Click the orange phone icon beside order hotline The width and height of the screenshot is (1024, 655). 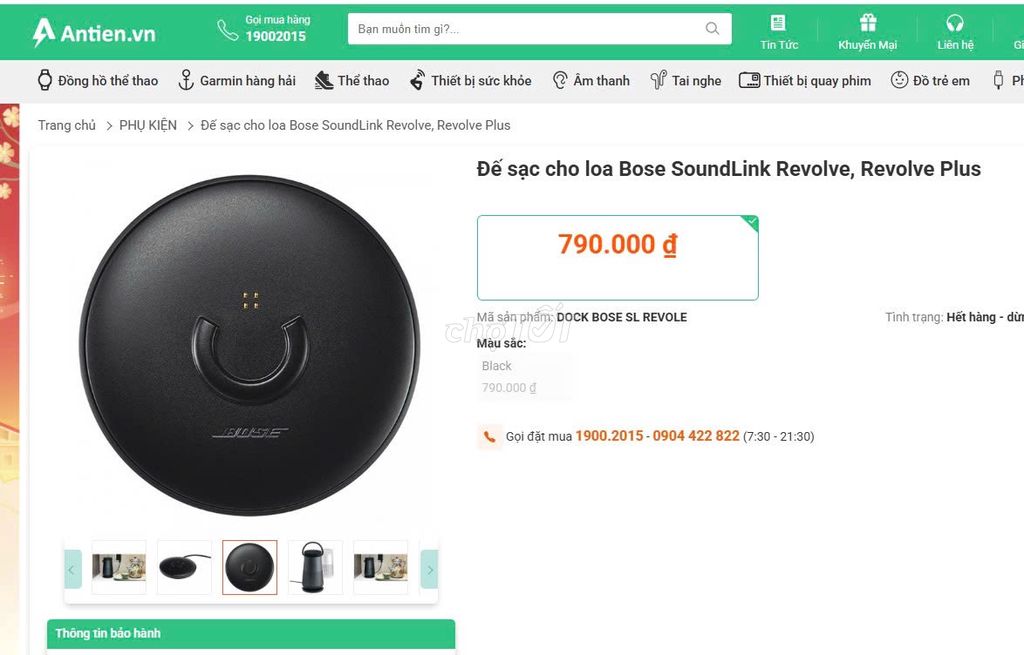pos(489,436)
